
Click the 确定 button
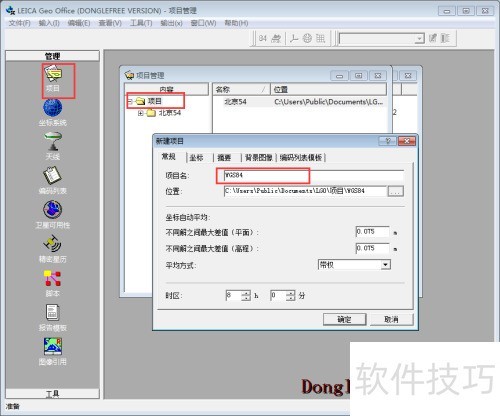point(344,319)
